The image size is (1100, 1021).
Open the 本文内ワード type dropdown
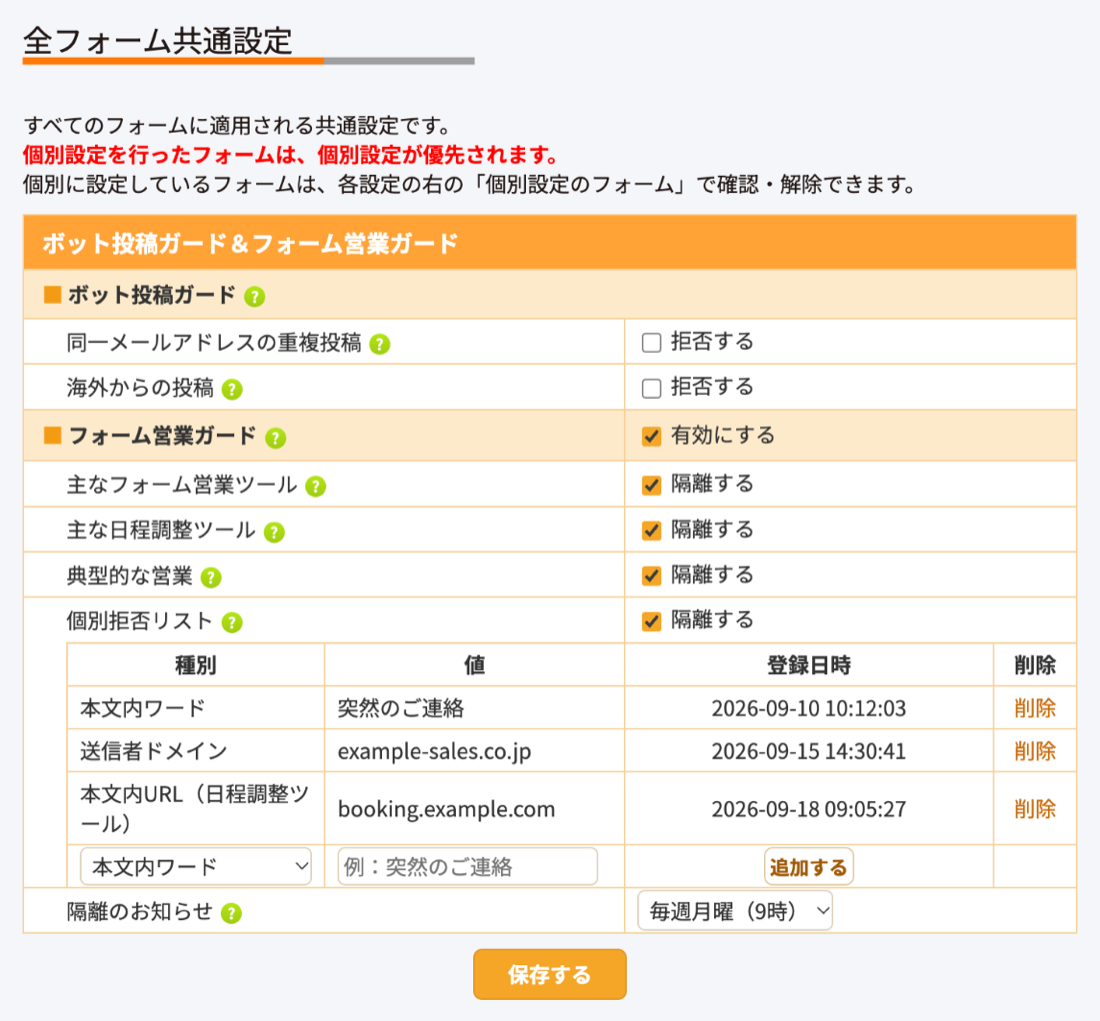196,867
